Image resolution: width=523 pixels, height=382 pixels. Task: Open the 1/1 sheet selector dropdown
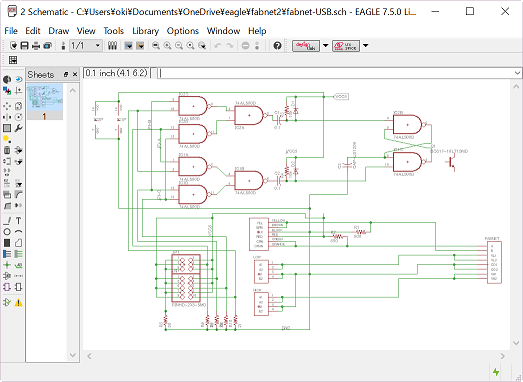86,45
